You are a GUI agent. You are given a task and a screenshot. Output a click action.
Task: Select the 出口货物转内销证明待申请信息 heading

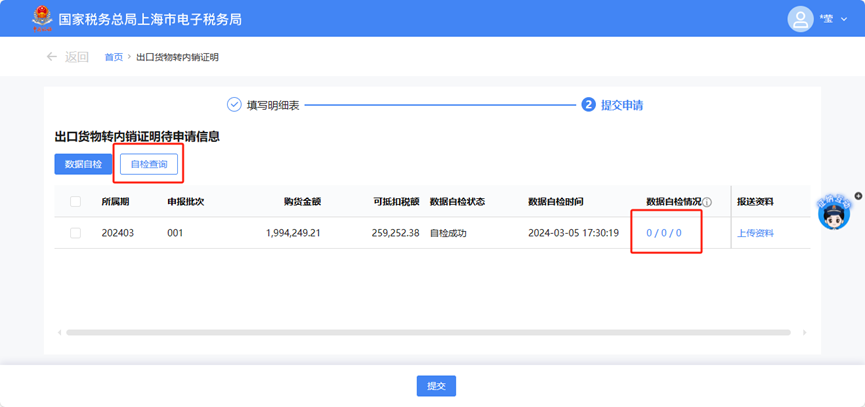(x=137, y=136)
